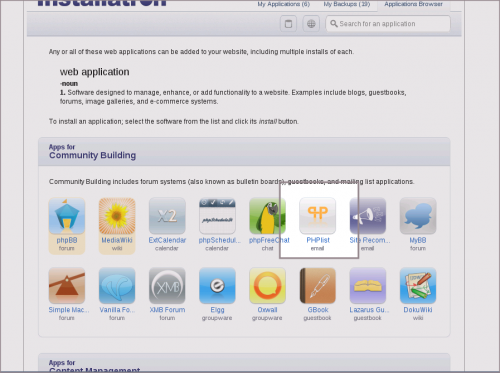Screen dimensions: 500x373
Task: Select the DokuWiki icon
Action: [418, 286]
